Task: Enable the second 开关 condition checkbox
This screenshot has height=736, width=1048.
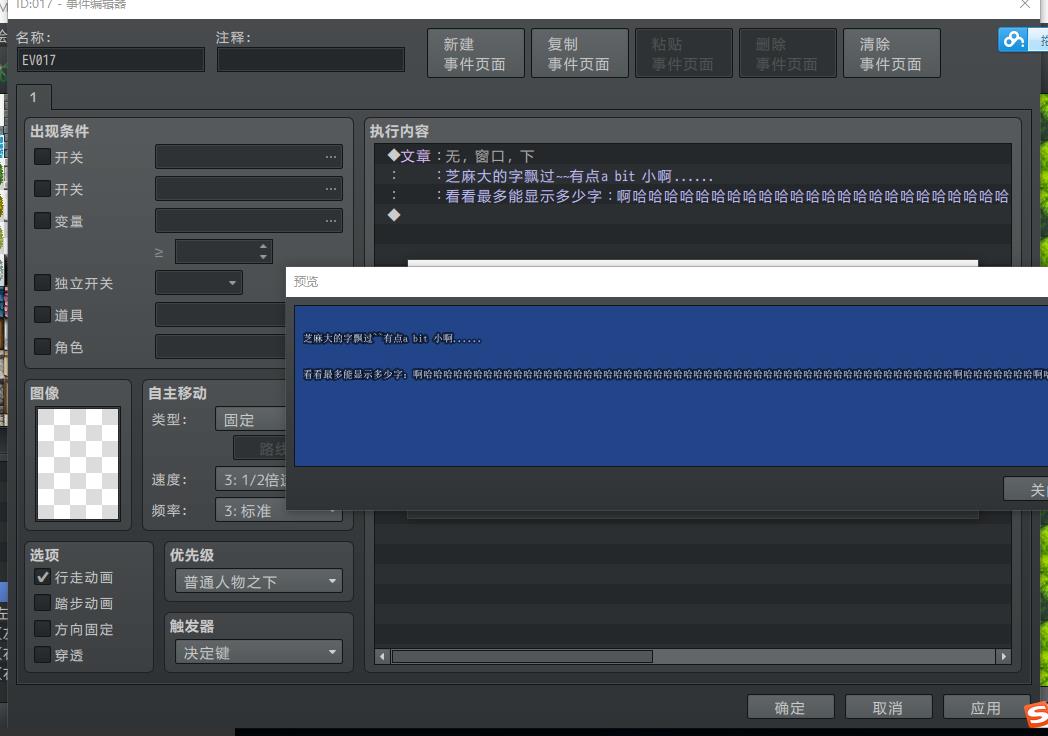Action: tap(42, 189)
